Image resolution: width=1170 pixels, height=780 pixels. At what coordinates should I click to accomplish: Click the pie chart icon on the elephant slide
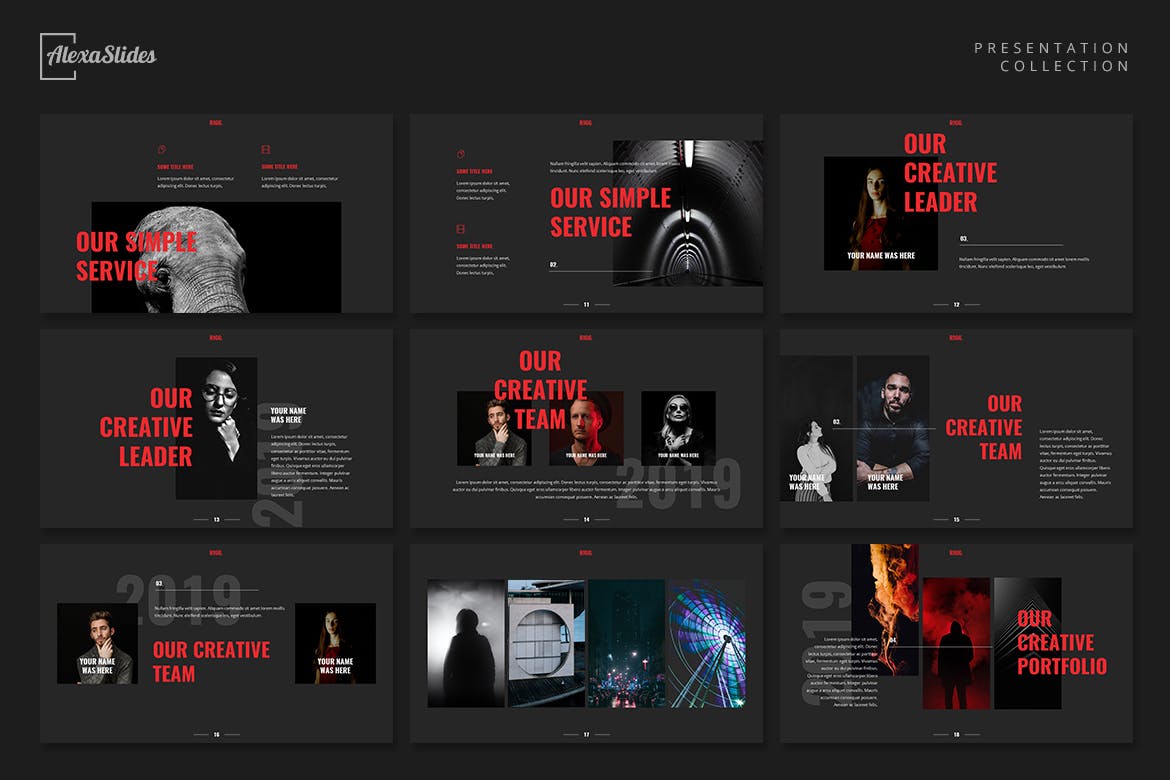click(x=161, y=149)
